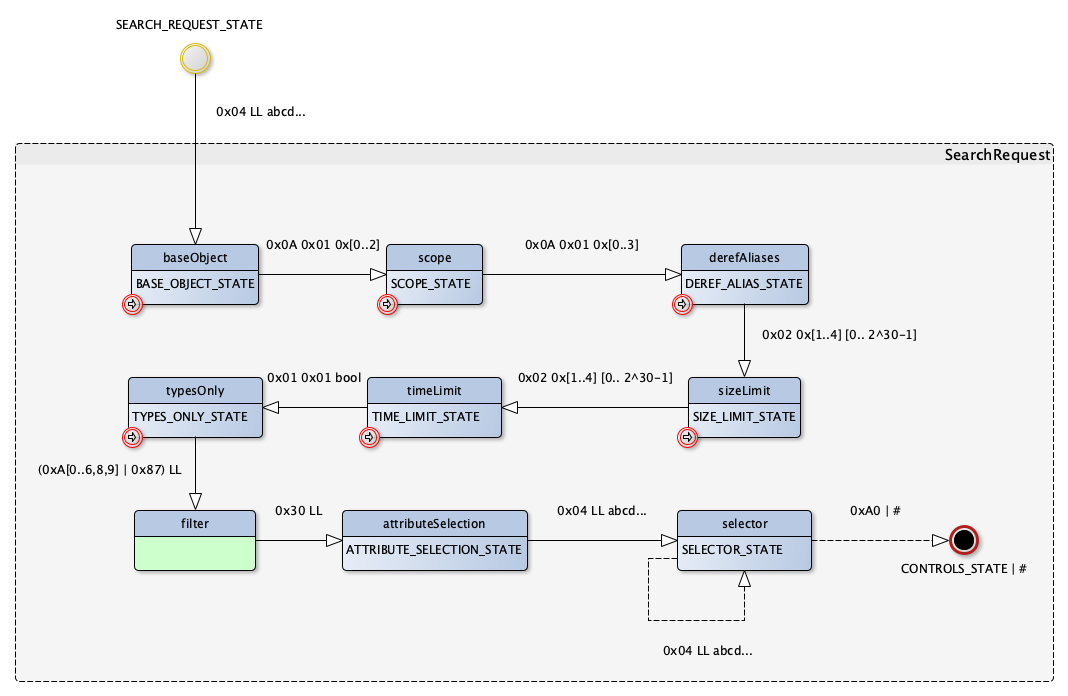Select the '0xA0 | #' transition label
Image resolution: width=1068 pixels, height=696 pixels.
click(x=876, y=511)
